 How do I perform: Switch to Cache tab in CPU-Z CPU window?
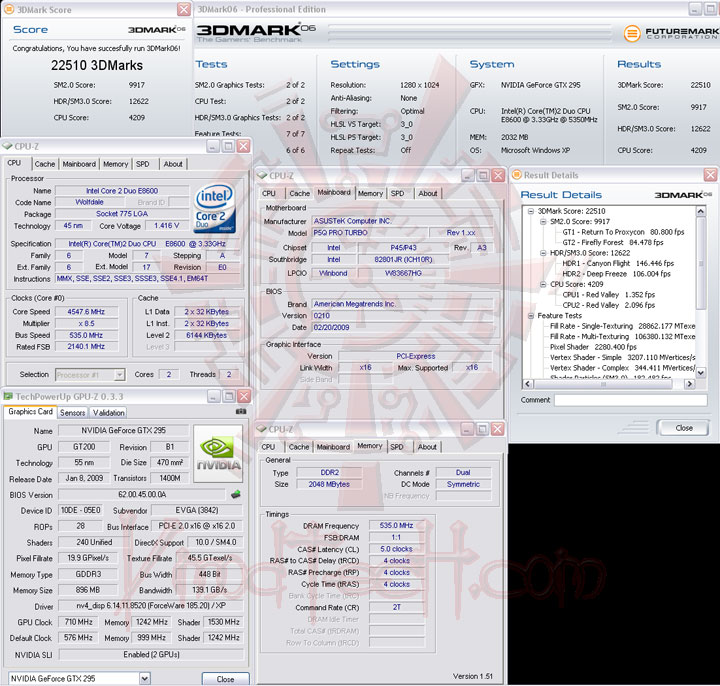pyautogui.click(x=45, y=164)
